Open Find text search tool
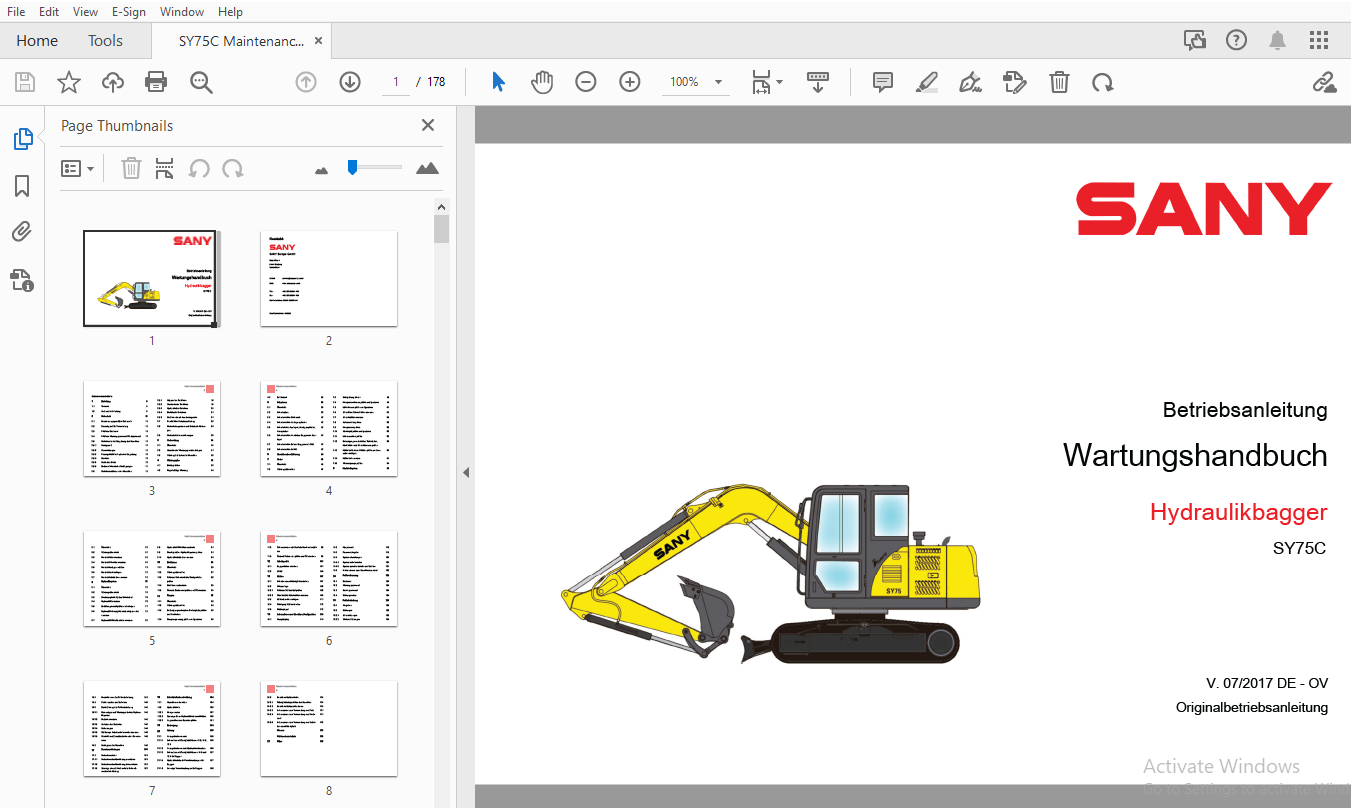 (202, 82)
